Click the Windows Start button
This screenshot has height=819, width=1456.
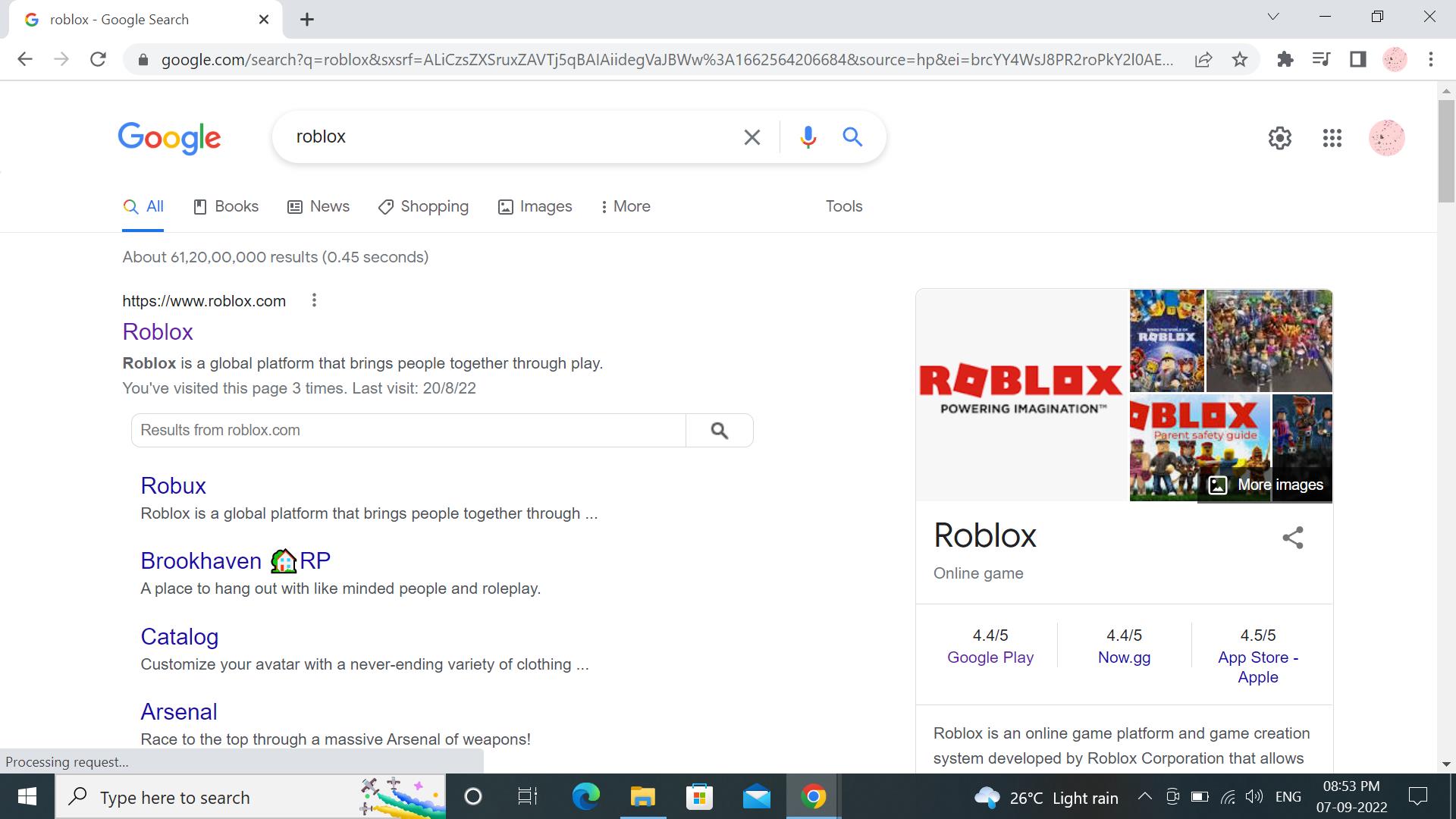pyautogui.click(x=27, y=797)
